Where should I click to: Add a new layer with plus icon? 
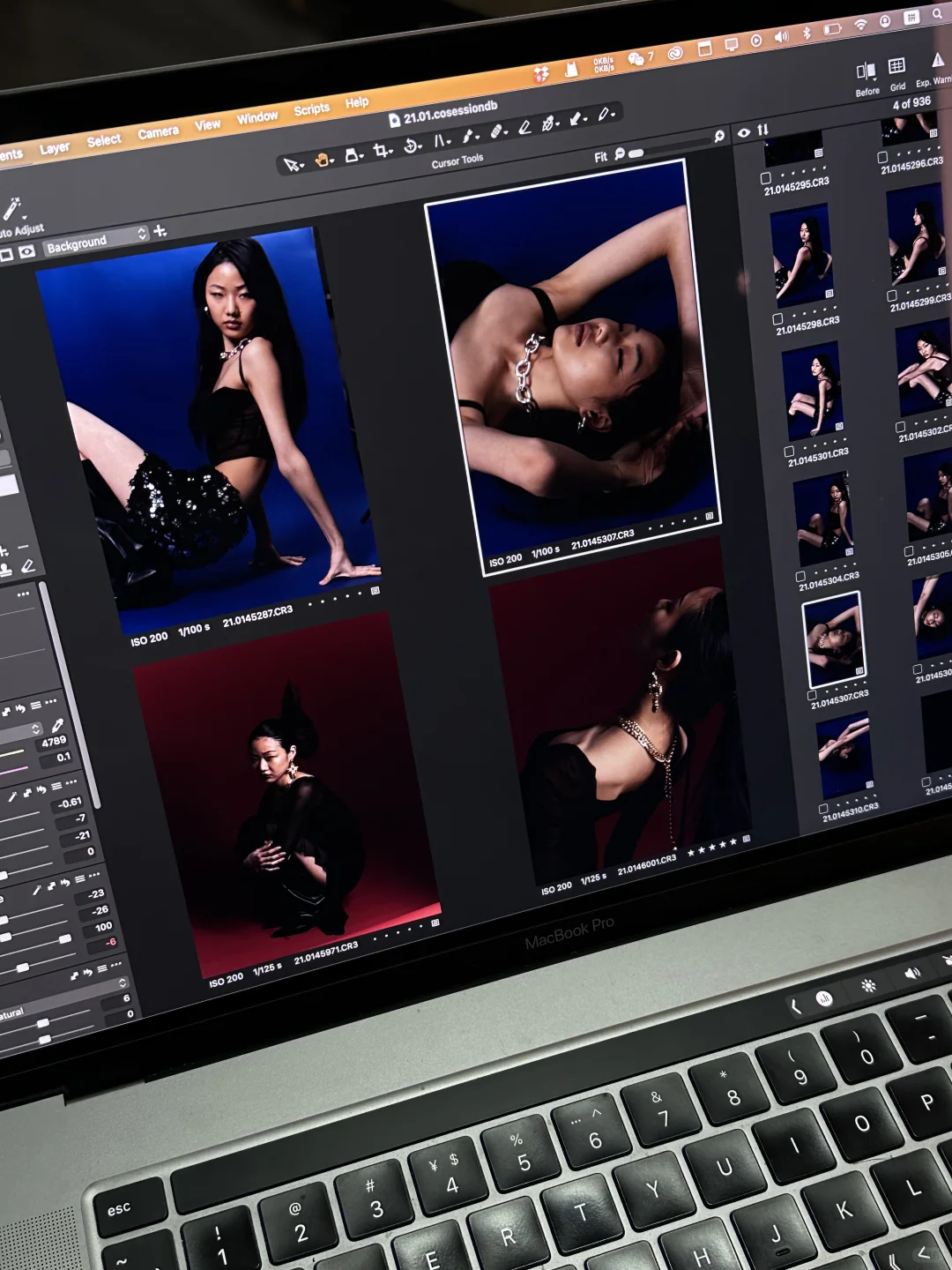[x=160, y=231]
